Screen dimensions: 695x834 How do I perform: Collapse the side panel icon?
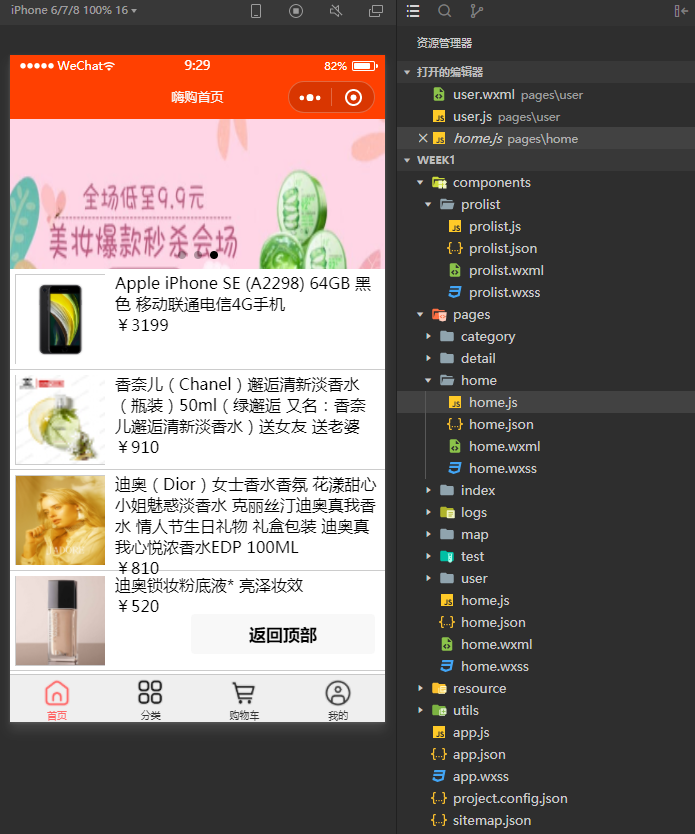[681, 11]
